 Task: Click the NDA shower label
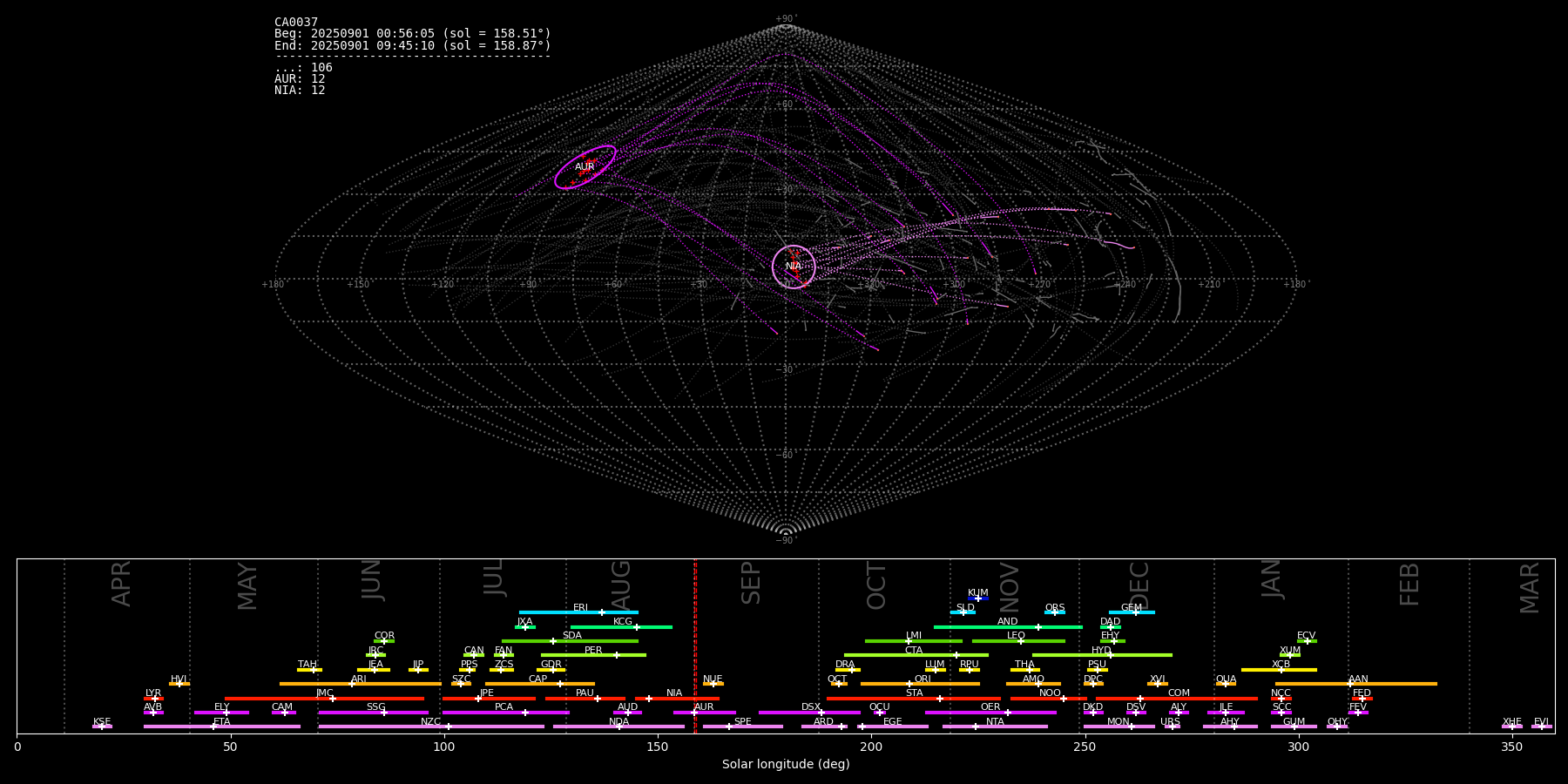click(x=618, y=722)
